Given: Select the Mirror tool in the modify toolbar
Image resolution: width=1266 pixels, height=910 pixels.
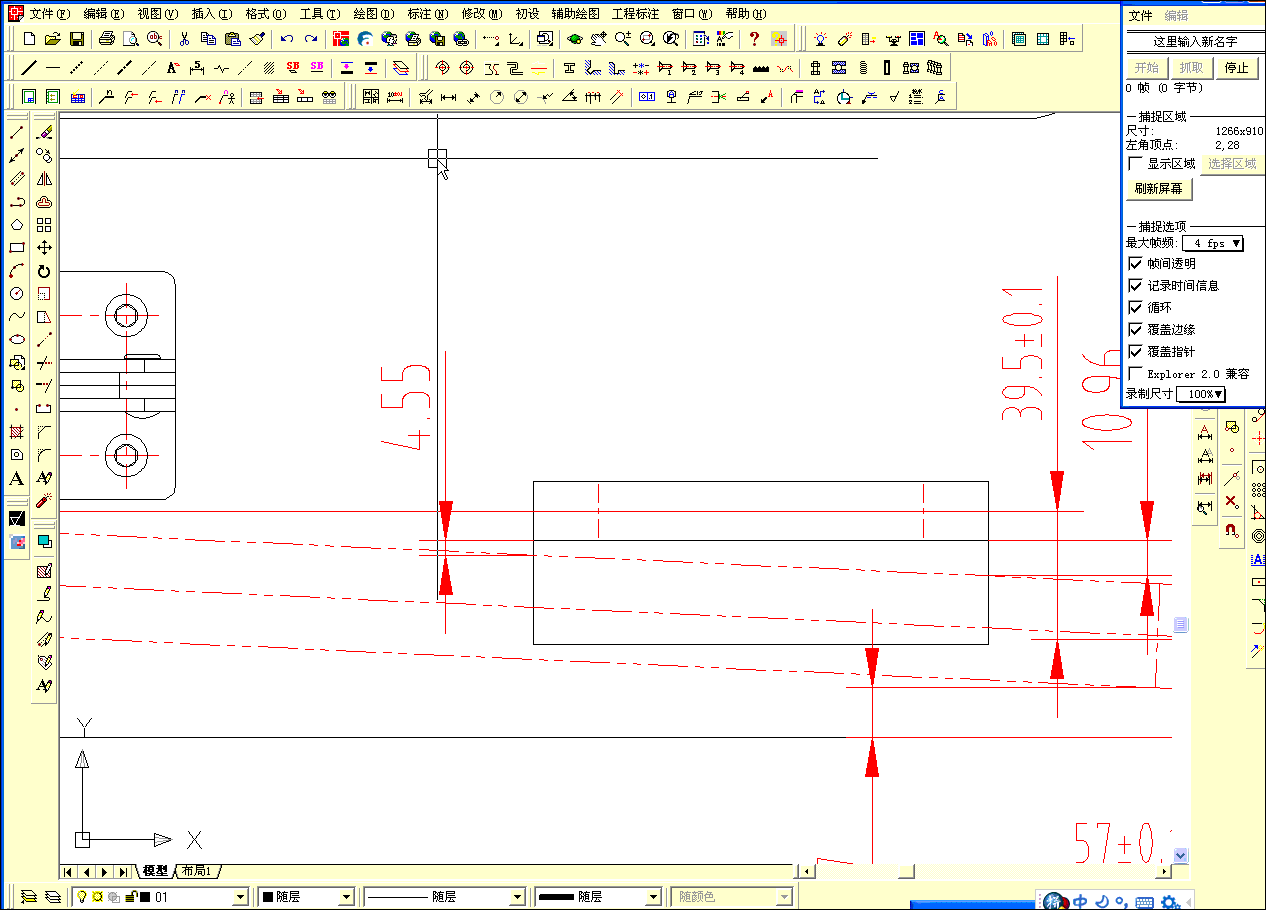Looking at the screenshot, I should click(x=44, y=180).
